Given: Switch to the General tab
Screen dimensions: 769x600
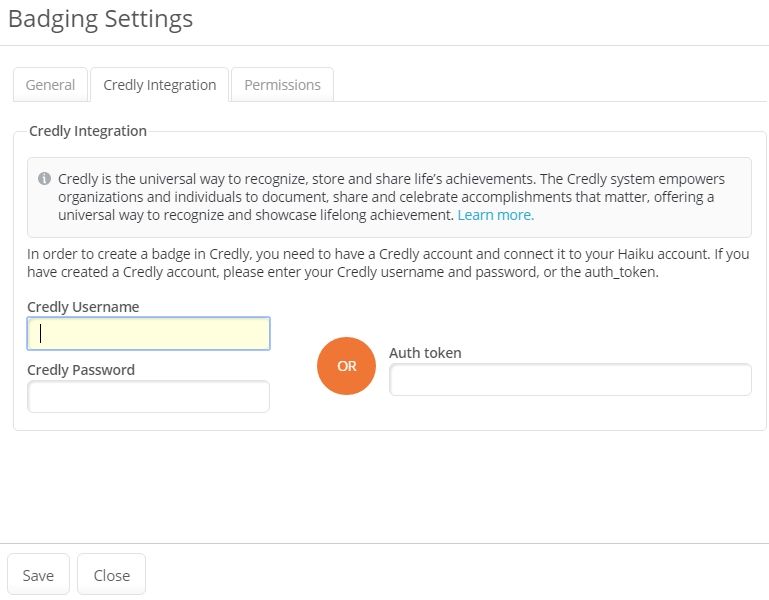Looking at the screenshot, I should 50,85.
